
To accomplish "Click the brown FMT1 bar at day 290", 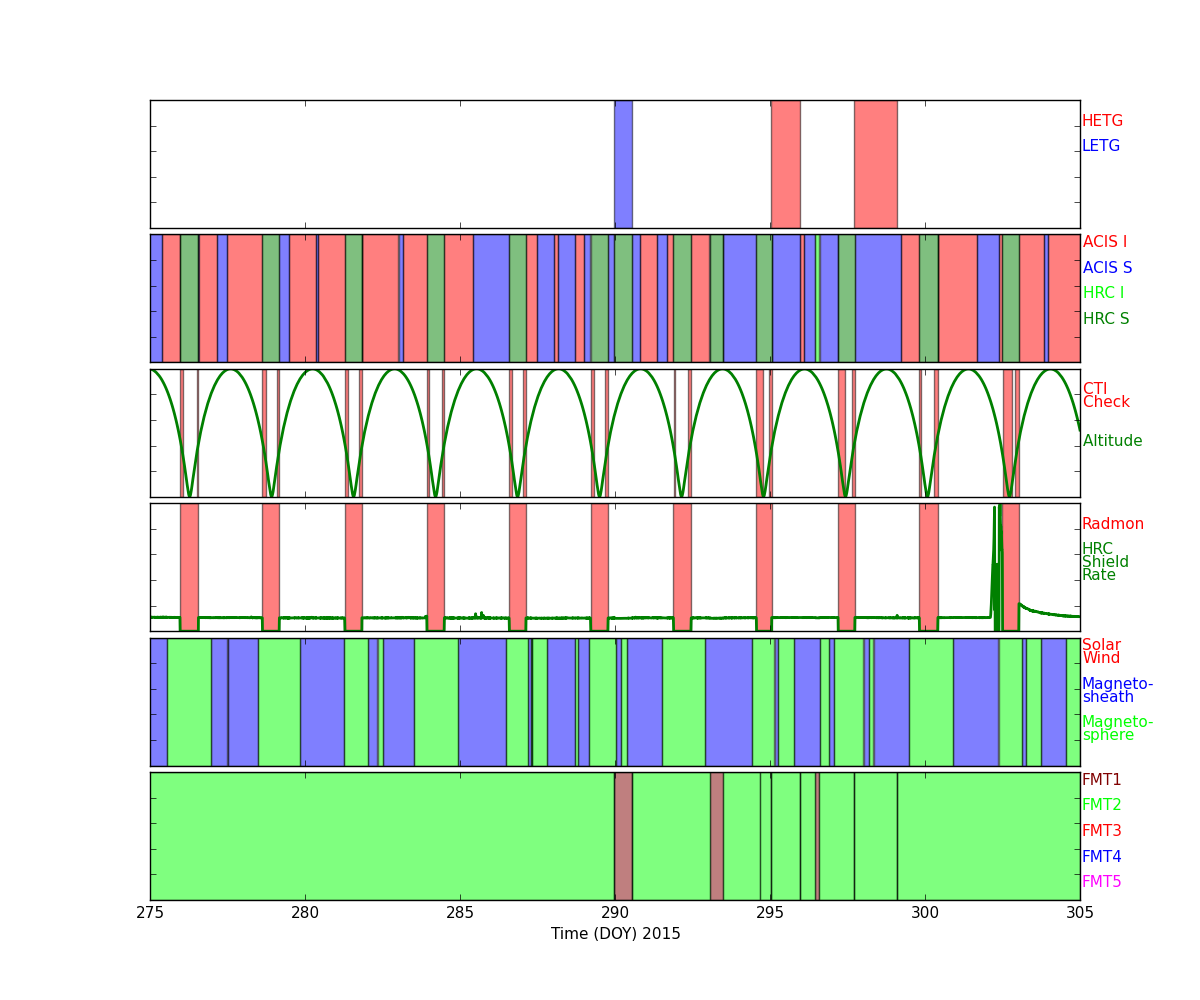I will (x=623, y=836).
